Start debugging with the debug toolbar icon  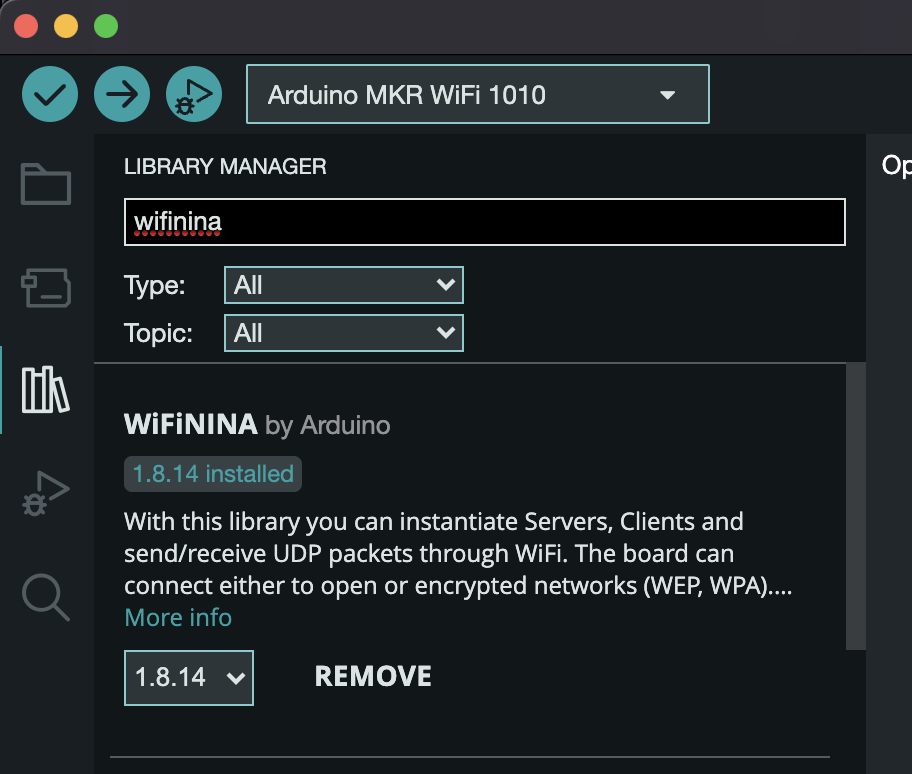tap(193, 93)
